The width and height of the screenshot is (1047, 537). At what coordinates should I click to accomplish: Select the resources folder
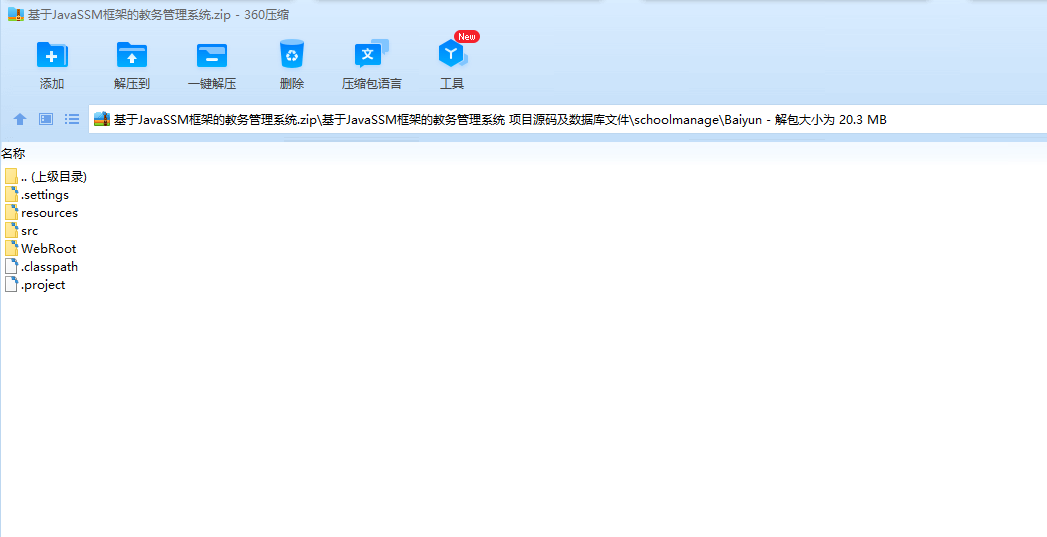41,213
